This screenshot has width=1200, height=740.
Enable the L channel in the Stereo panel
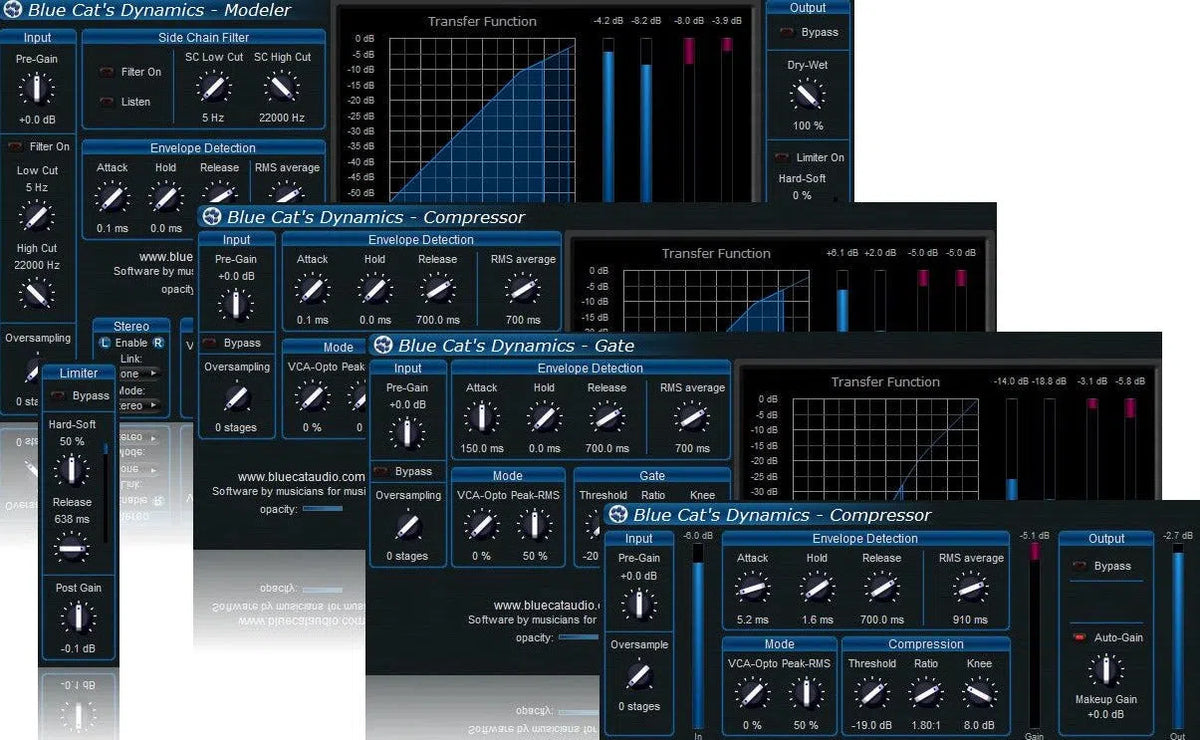pyautogui.click(x=104, y=343)
